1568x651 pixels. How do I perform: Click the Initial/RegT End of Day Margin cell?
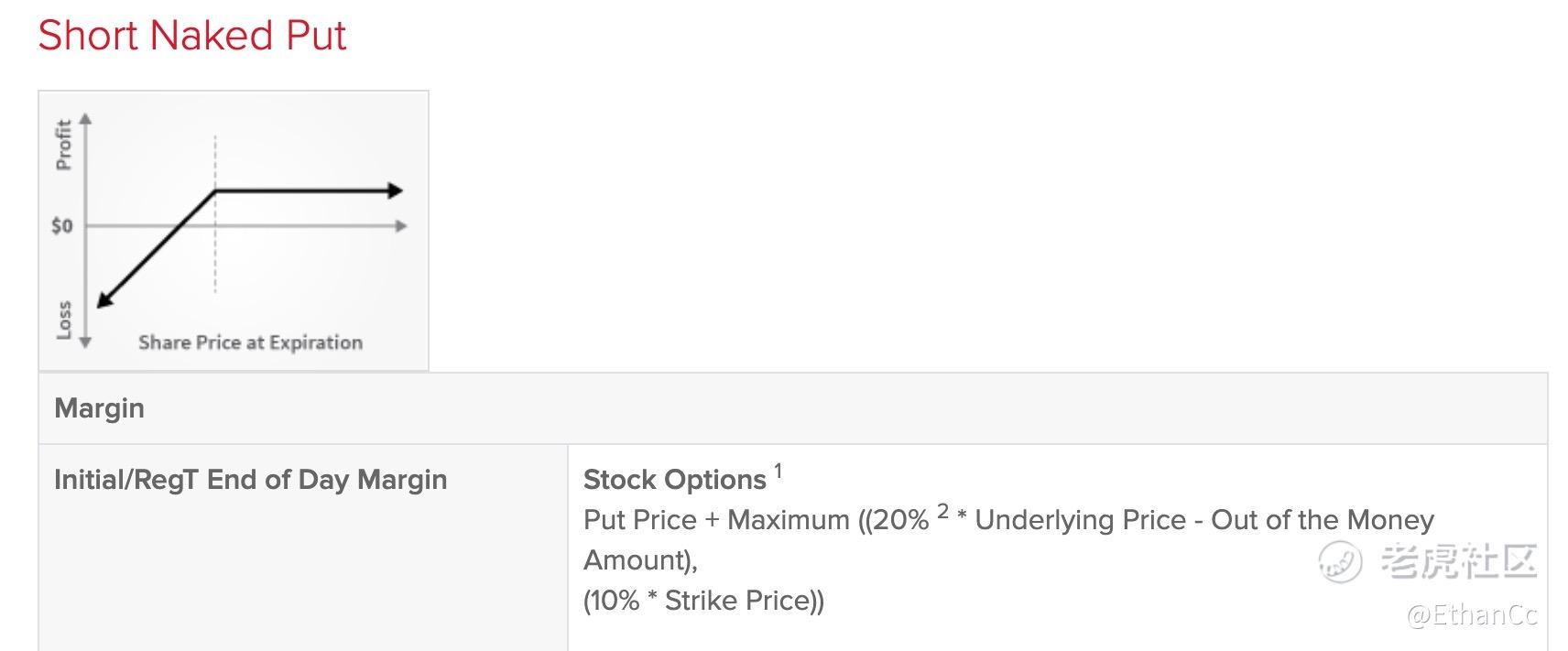[x=303, y=548]
